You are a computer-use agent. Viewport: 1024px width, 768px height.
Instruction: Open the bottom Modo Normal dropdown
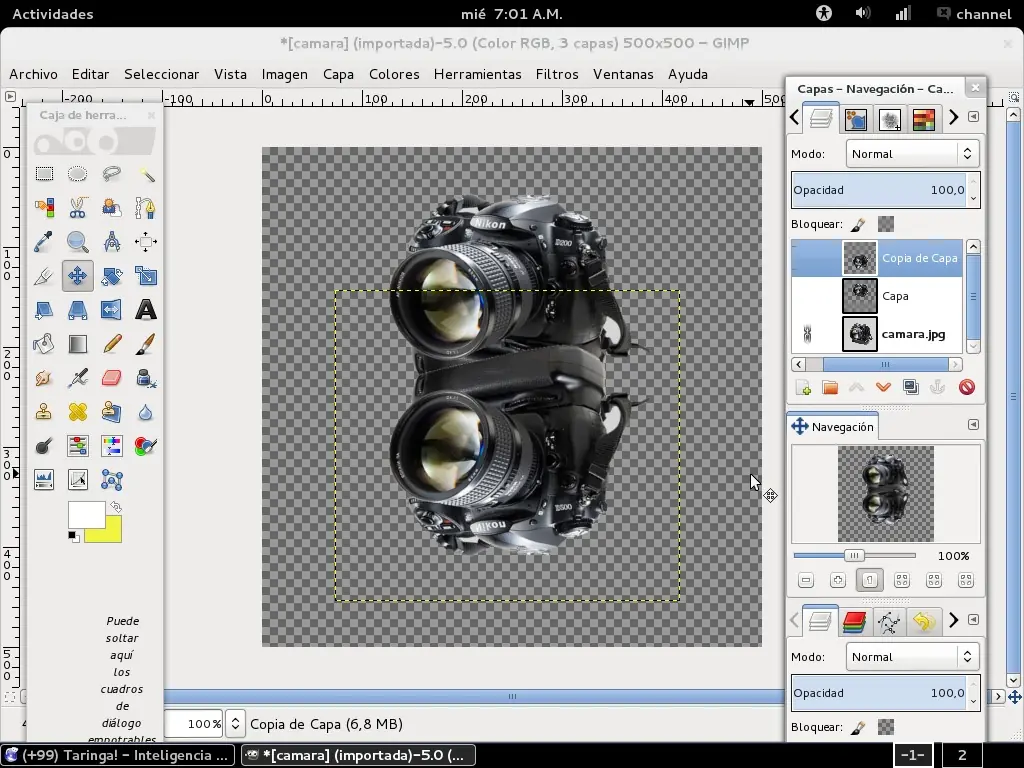click(912, 657)
